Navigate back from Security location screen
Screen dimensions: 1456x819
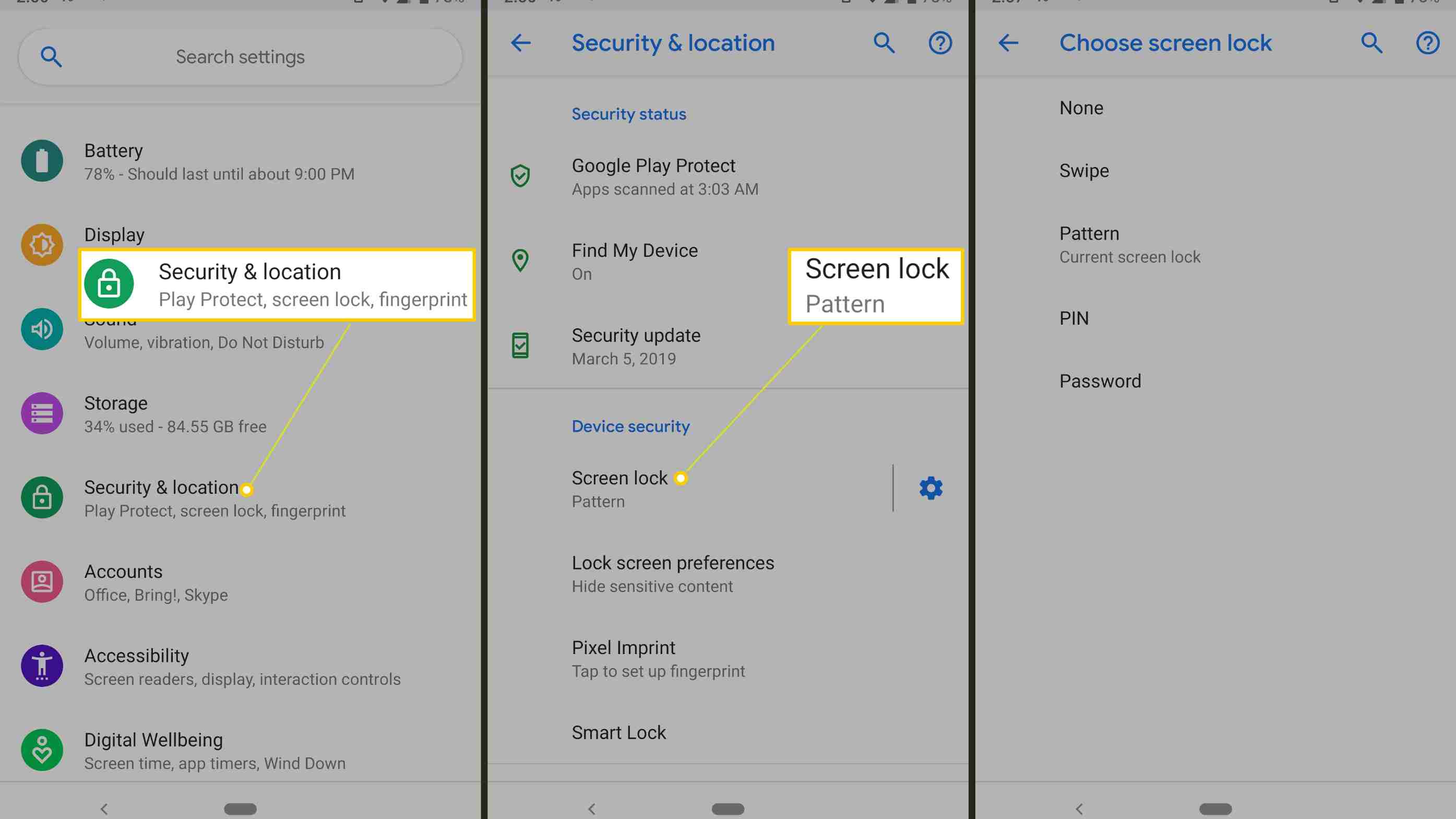[x=521, y=42]
